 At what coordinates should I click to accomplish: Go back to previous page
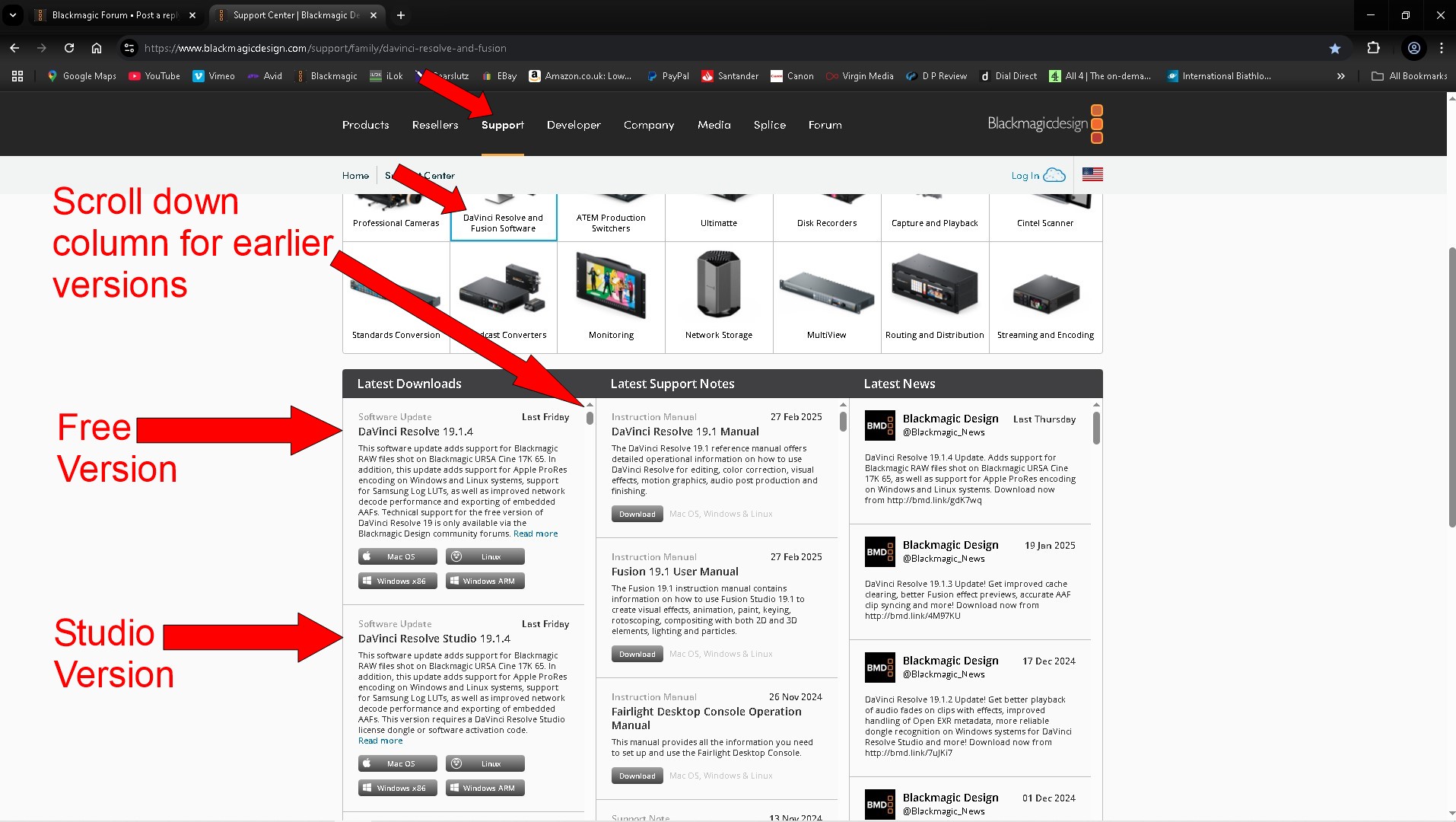click(14, 48)
